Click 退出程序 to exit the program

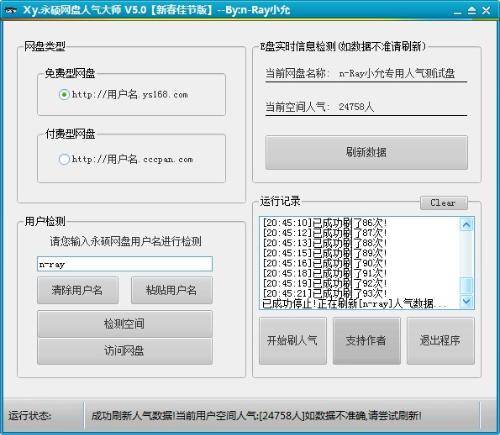point(440,340)
